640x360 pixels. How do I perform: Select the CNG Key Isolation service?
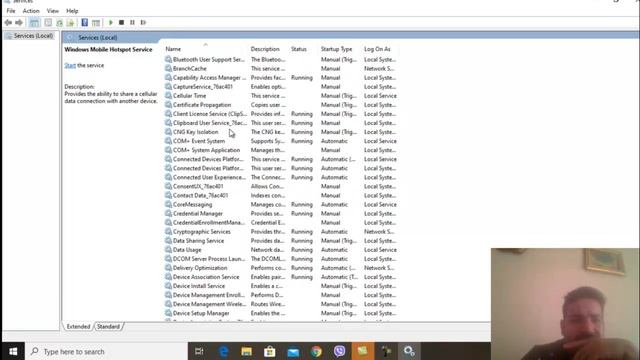pyautogui.click(x=281, y=132)
